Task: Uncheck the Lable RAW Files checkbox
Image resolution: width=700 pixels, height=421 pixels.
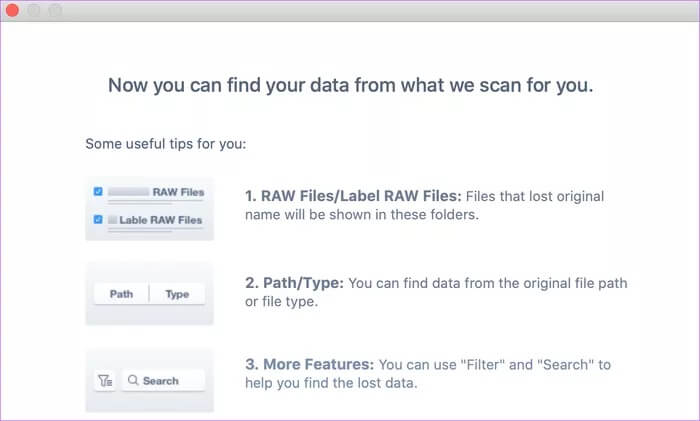Action: coord(98,219)
